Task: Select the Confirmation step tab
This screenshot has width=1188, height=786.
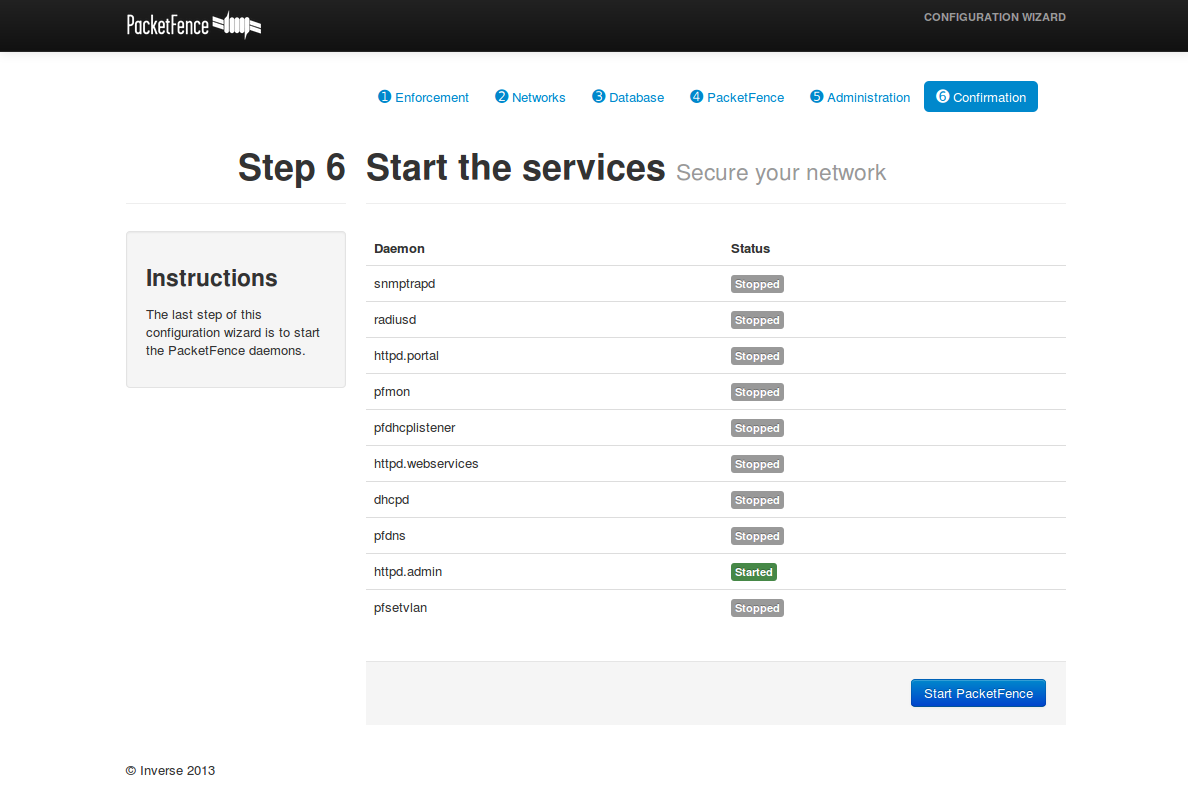Action: click(x=981, y=97)
